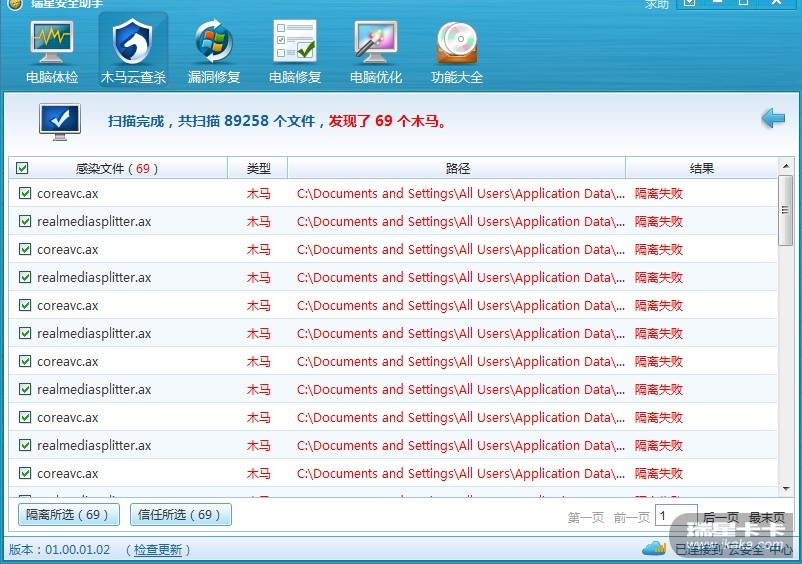Click the page number input field
This screenshot has width=802, height=564.
(676, 516)
